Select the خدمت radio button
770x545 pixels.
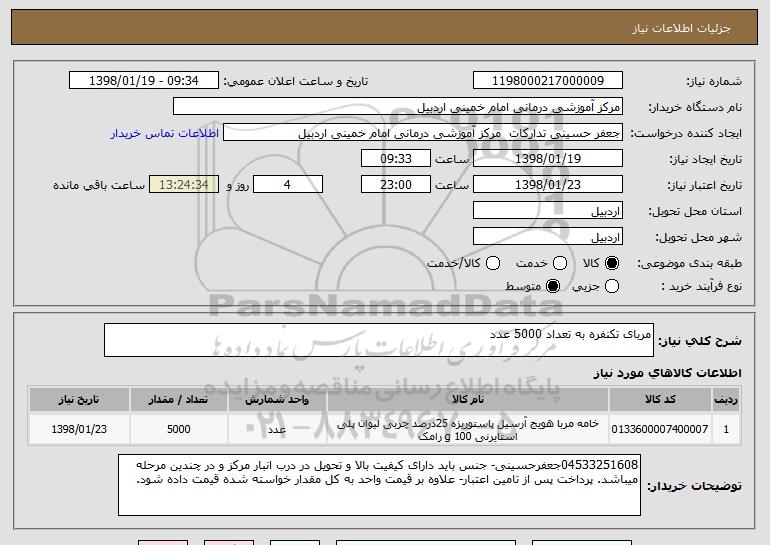click(x=560, y=264)
